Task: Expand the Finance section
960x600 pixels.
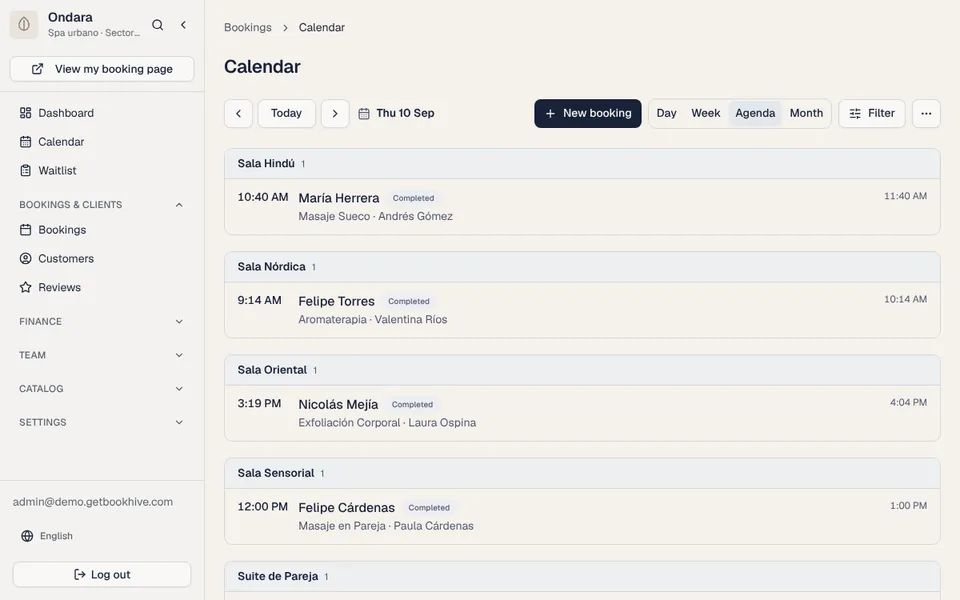Action: [x=102, y=321]
